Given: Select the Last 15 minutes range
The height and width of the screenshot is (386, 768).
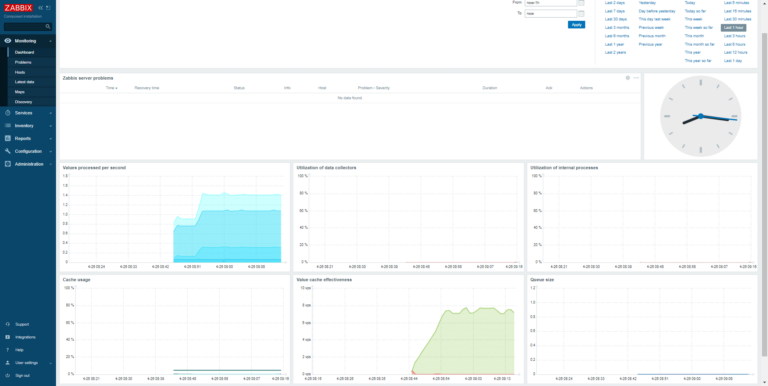Looking at the screenshot, I should (738, 11).
